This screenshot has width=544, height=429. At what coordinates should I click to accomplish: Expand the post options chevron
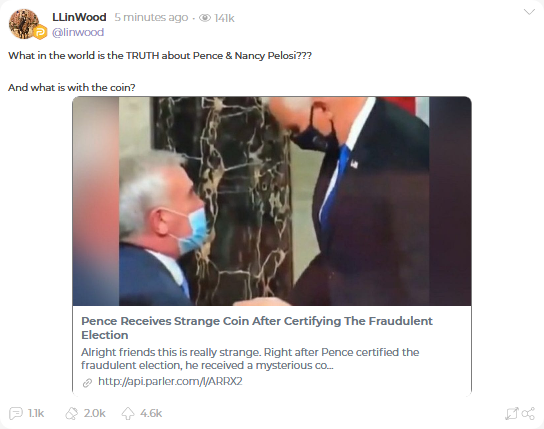(529, 12)
